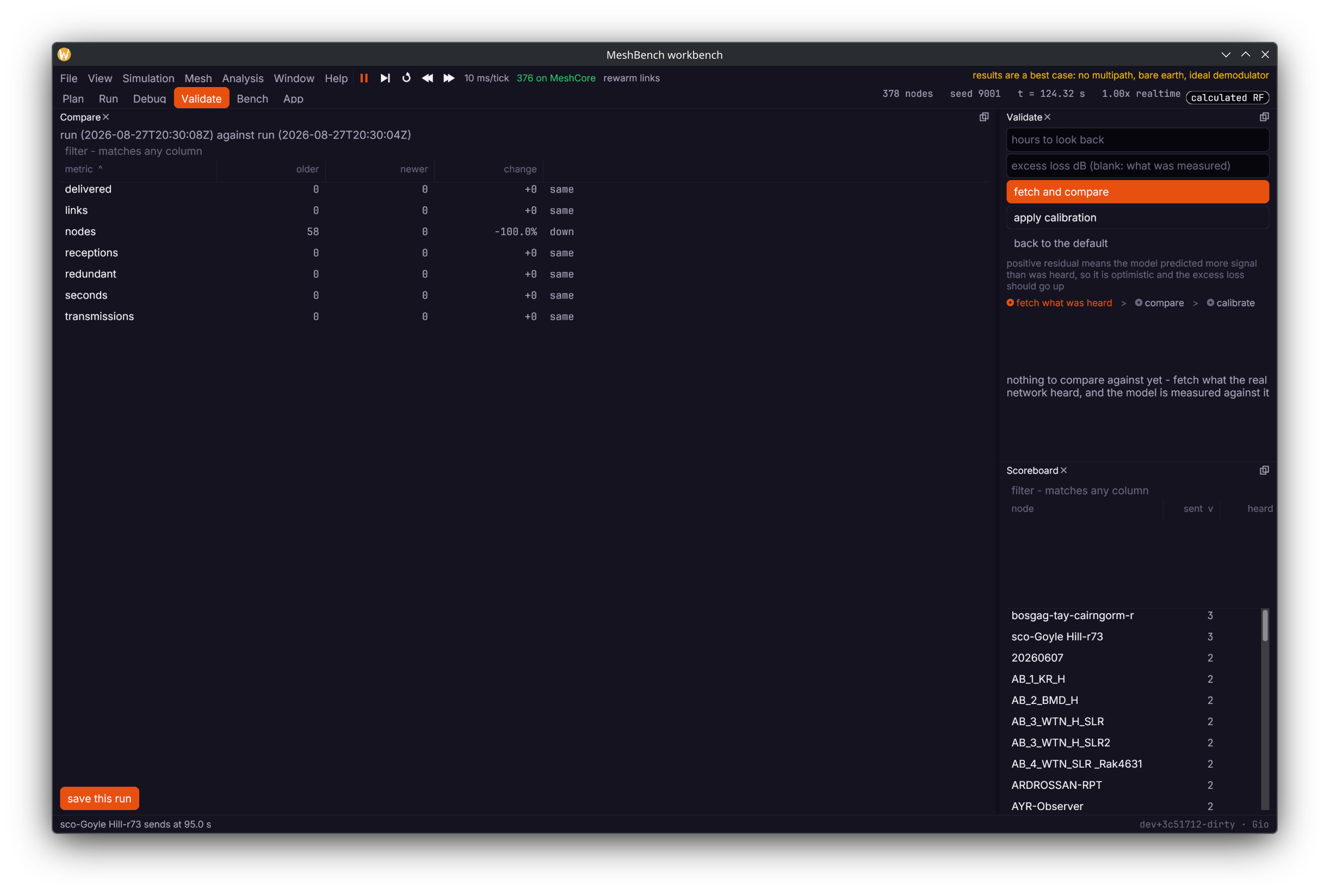1330x896 pixels.
Task: Switch to the Debug tab
Action: 149,99
